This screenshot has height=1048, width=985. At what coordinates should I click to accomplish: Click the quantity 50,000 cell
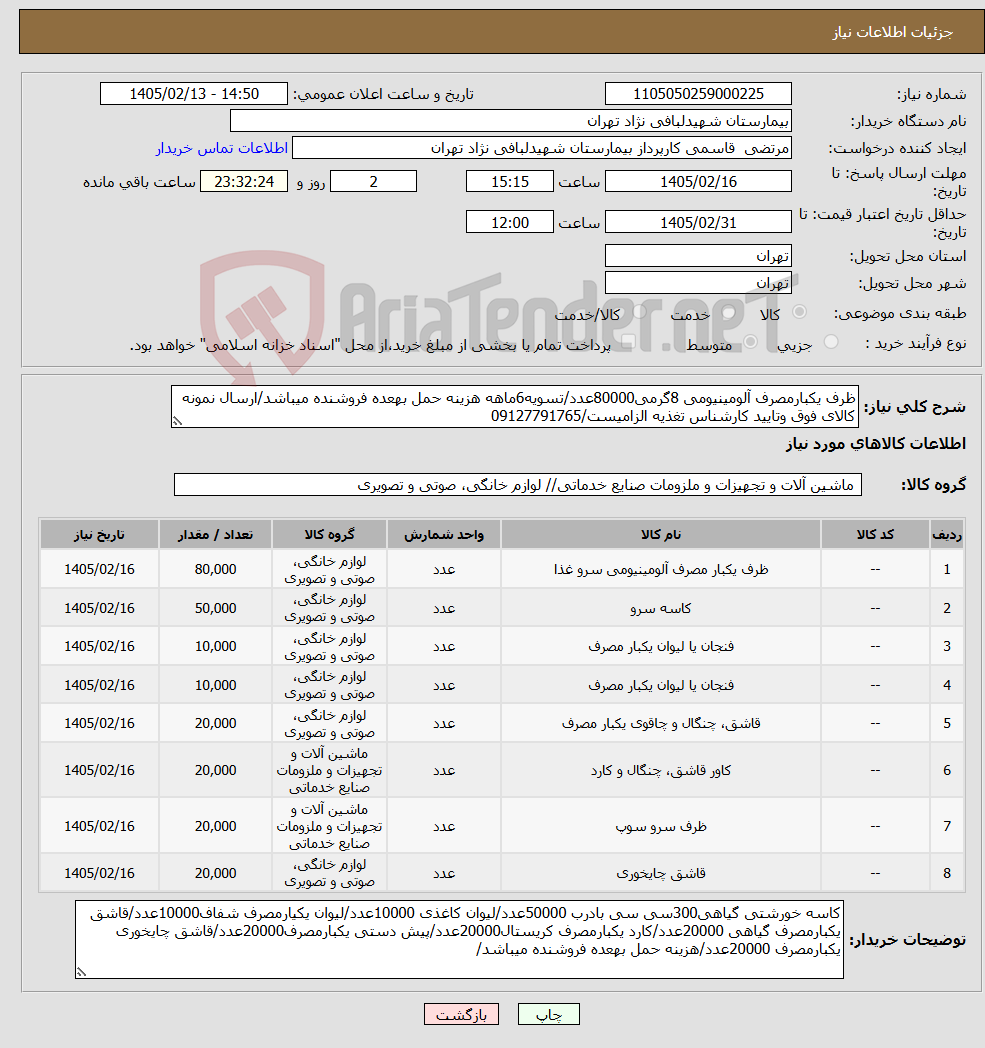coord(215,608)
